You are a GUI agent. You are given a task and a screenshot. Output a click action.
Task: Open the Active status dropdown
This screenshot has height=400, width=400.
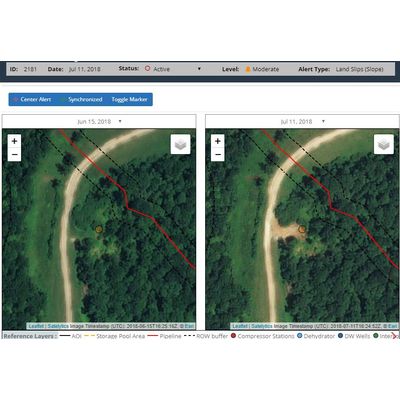click(x=173, y=69)
